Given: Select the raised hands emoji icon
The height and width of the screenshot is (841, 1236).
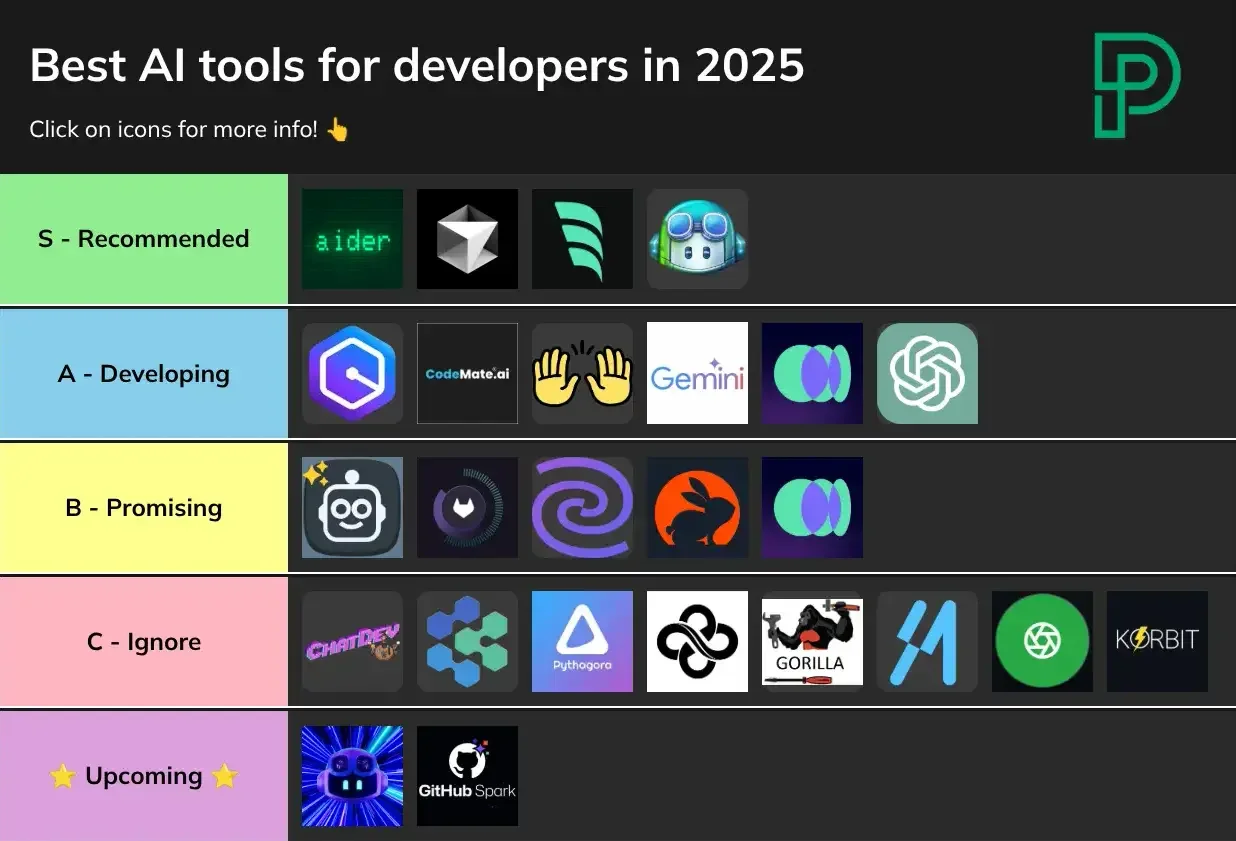Looking at the screenshot, I should [x=582, y=373].
